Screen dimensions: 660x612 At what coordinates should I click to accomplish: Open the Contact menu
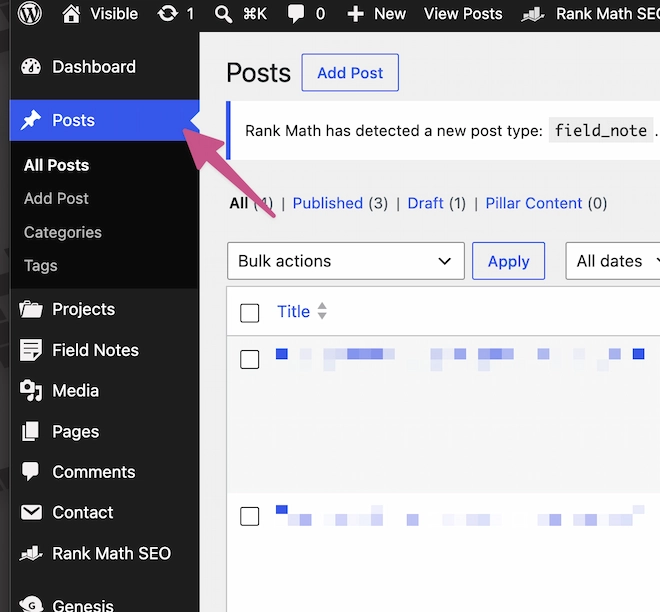(104, 512)
